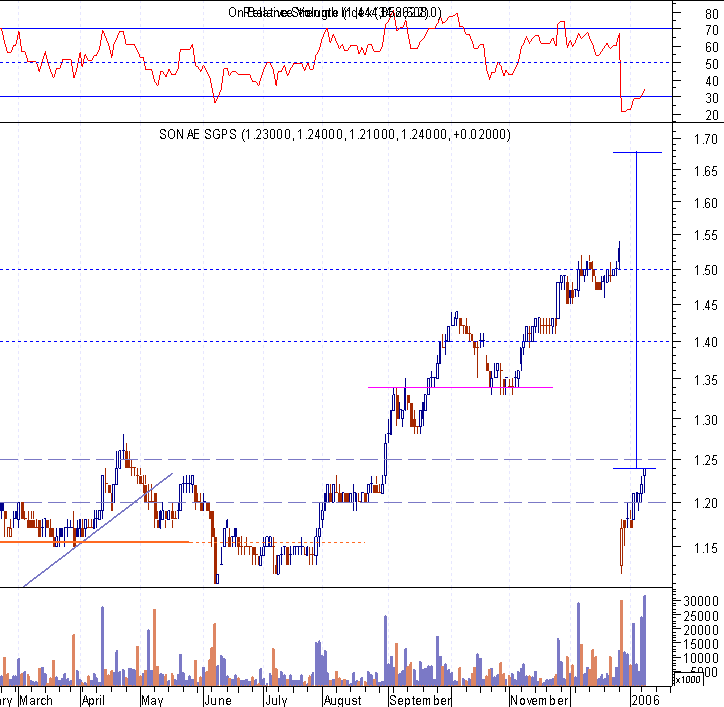Screen dimensions: 724x707
Task: Select the 1.15 price axis label
Action: coord(706,548)
